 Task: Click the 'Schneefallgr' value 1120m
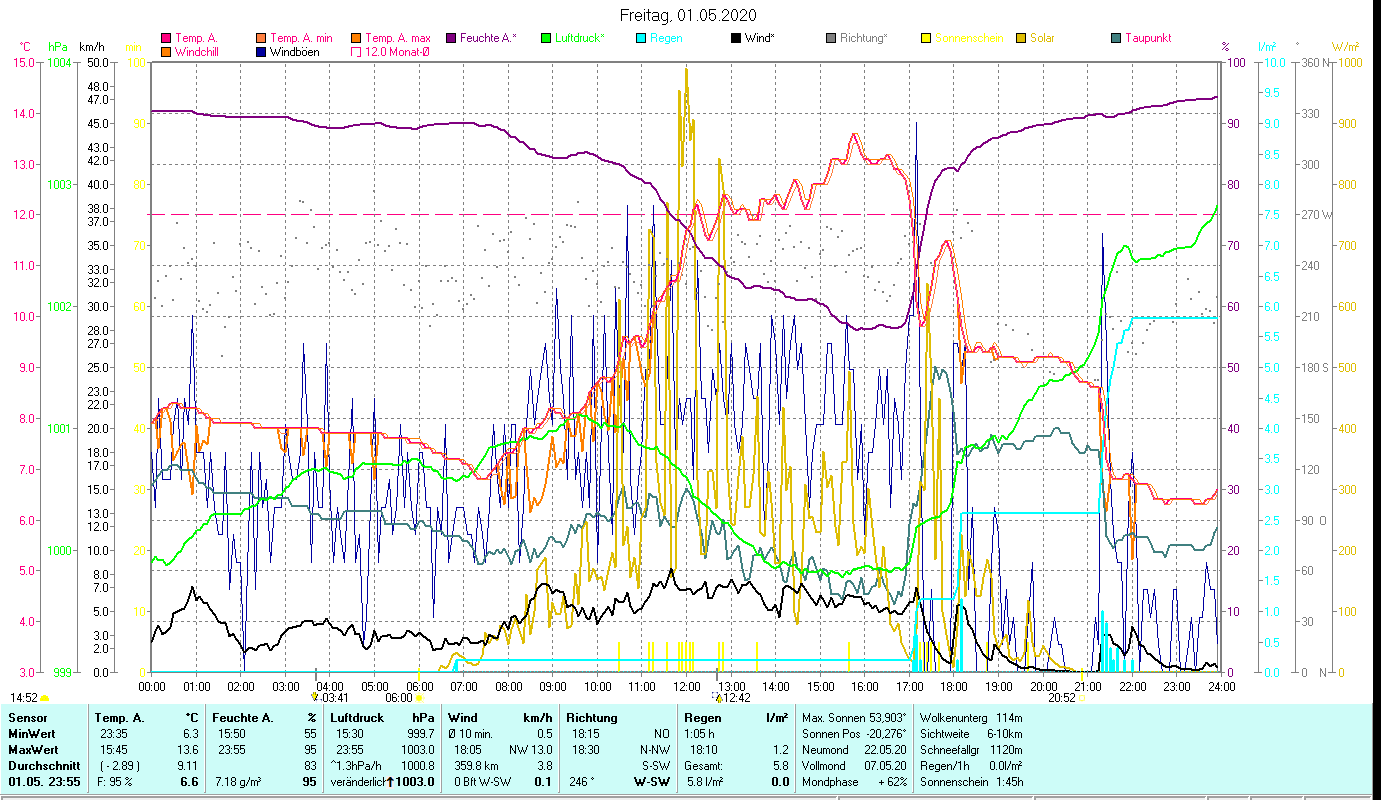pyautogui.click(x=1004, y=749)
